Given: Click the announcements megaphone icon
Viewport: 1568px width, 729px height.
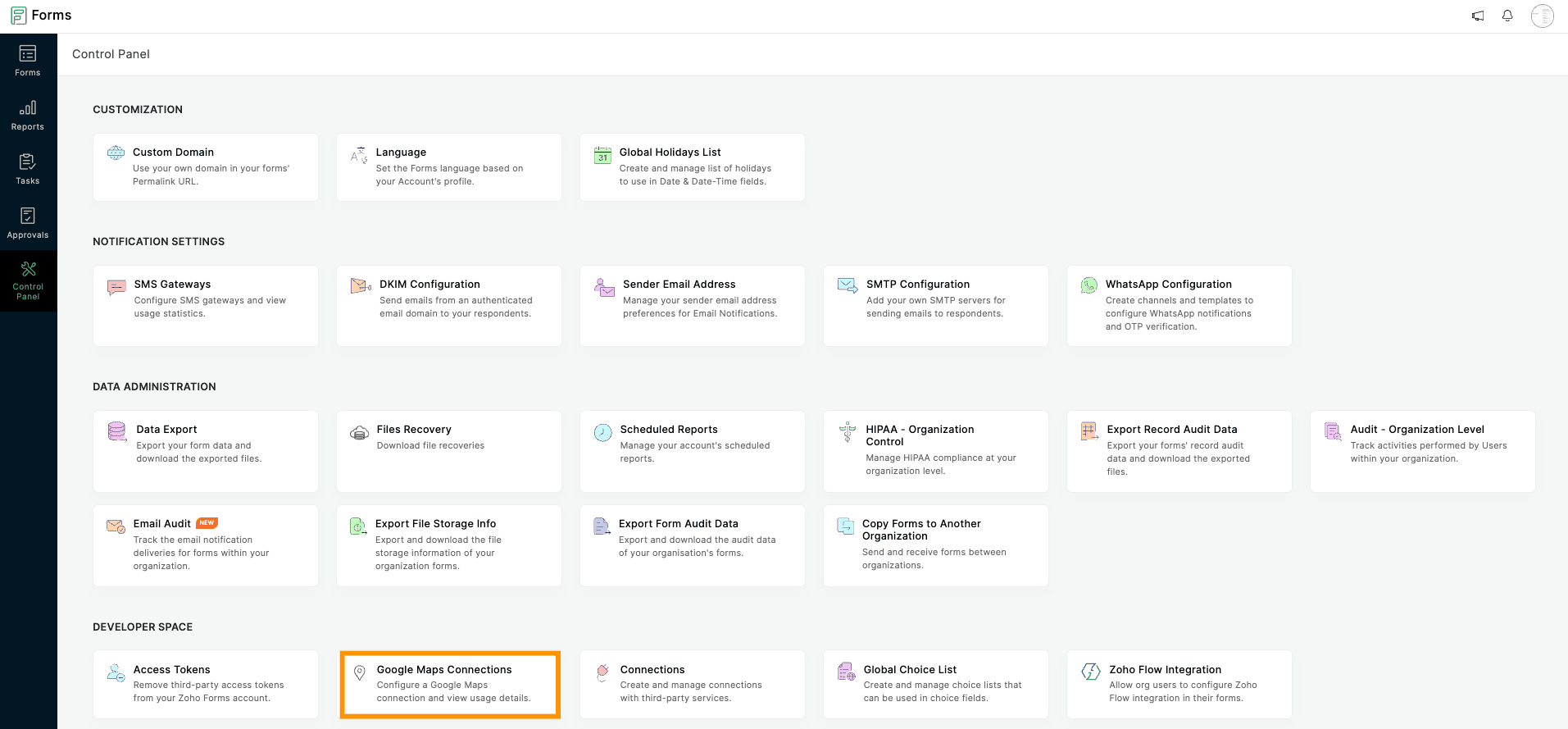Looking at the screenshot, I should [x=1478, y=16].
